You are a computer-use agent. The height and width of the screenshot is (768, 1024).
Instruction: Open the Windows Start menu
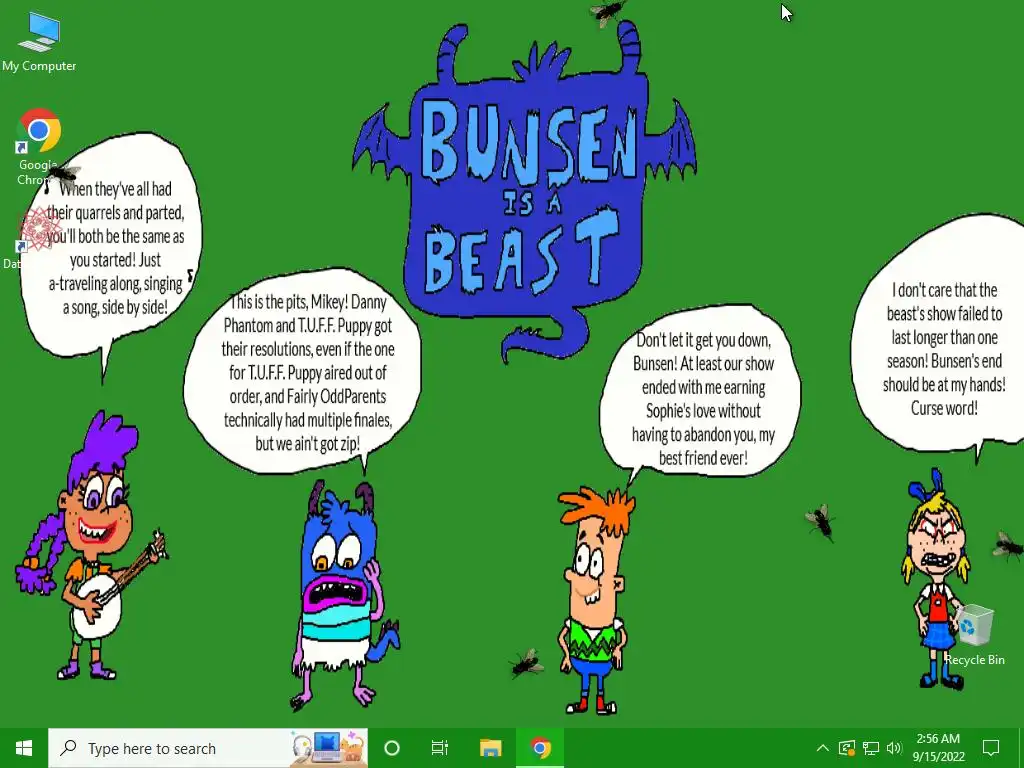24,748
